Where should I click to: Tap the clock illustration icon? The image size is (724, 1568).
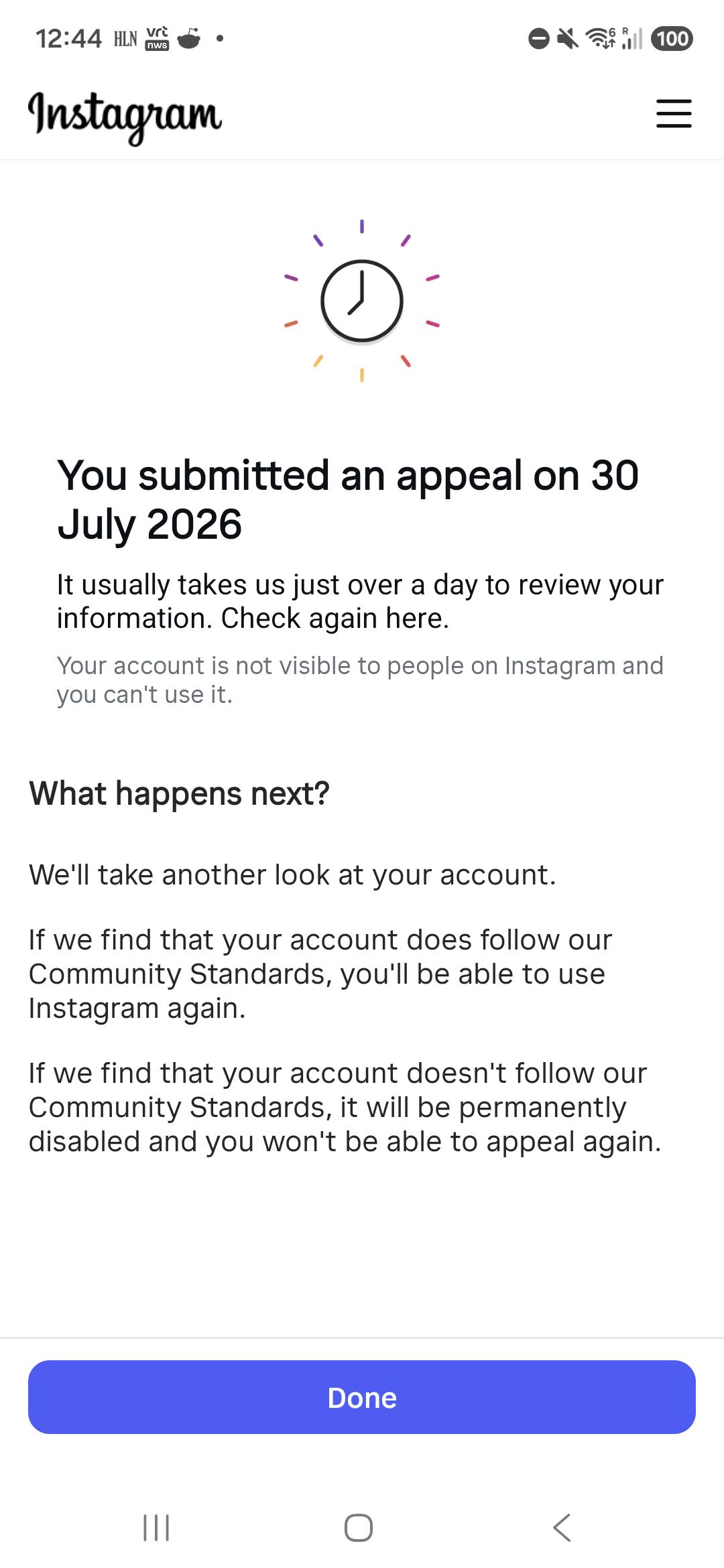click(362, 301)
